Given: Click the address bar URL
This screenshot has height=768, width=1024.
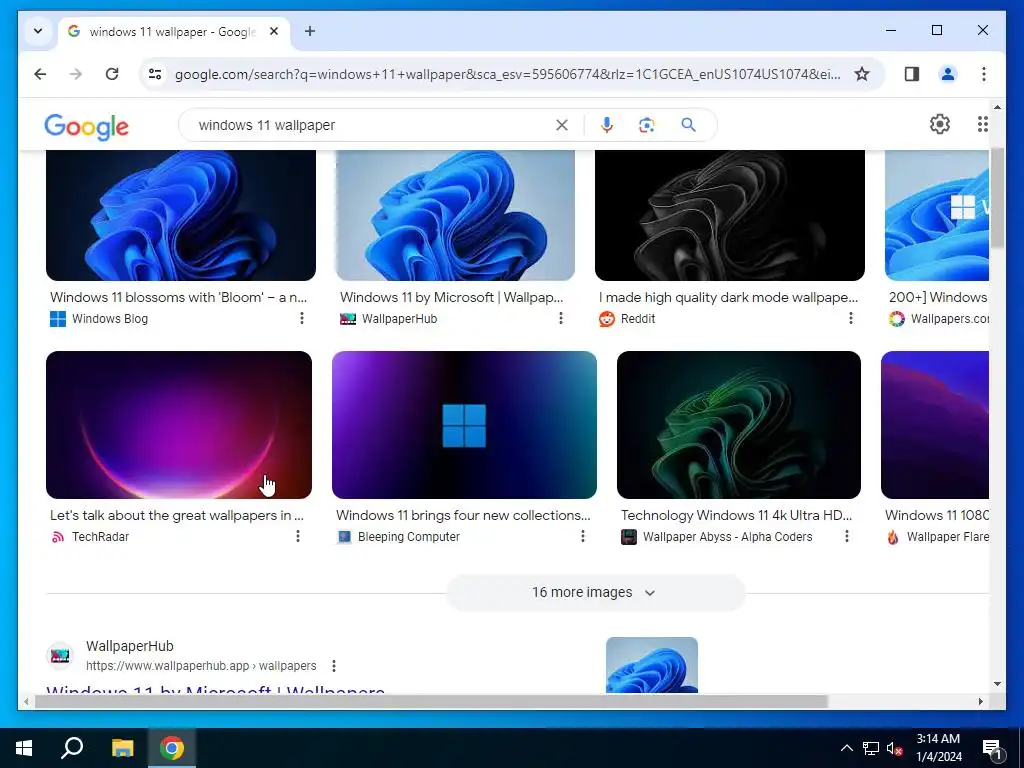Looking at the screenshot, I should 507,74.
